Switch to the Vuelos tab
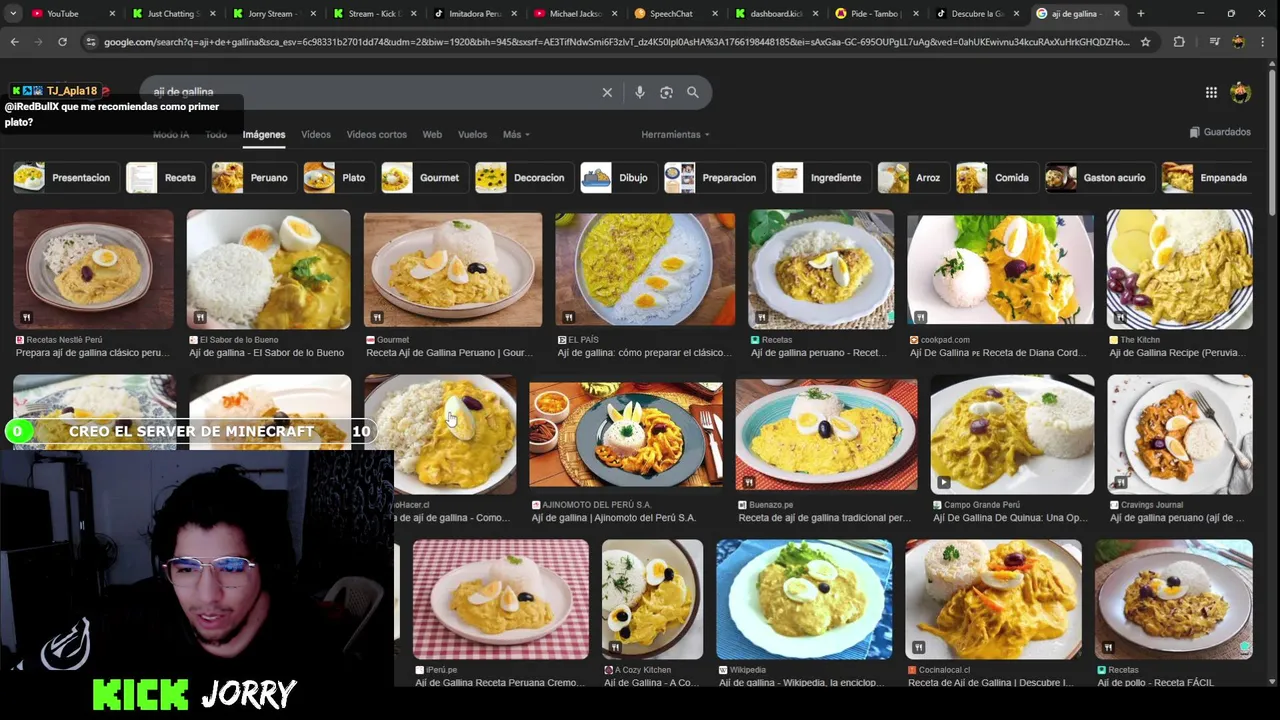 (472, 134)
